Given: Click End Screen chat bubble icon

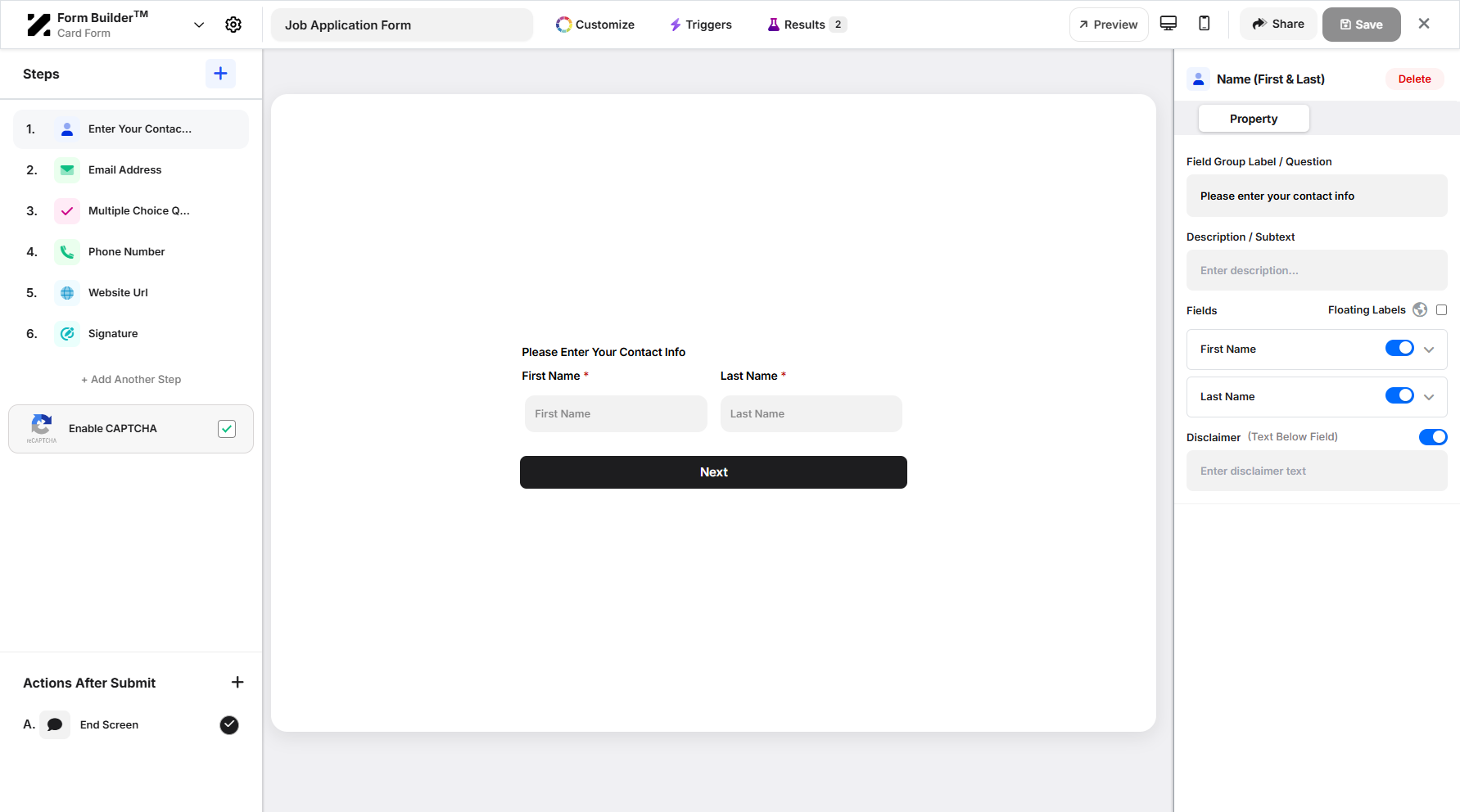Looking at the screenshot, I should [x=55, y=724].
